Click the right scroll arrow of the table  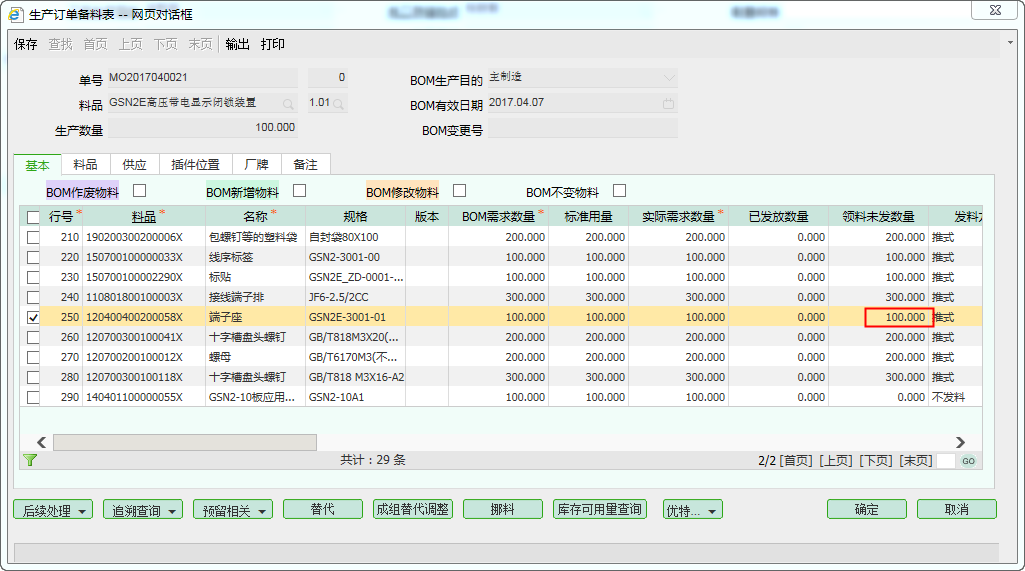[960, 442]
